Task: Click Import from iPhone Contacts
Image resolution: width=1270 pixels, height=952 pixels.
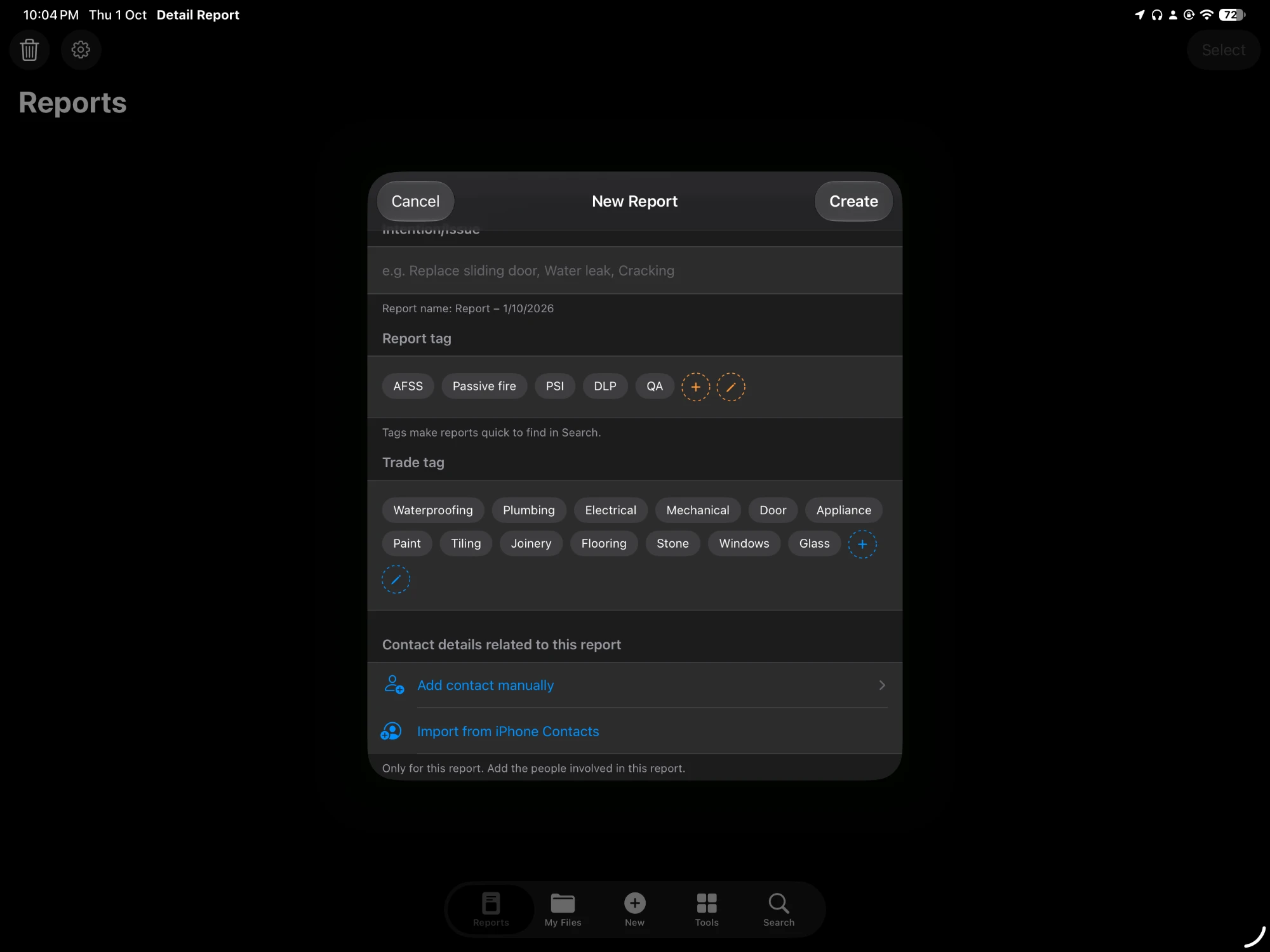Action: tap(634, 731)
